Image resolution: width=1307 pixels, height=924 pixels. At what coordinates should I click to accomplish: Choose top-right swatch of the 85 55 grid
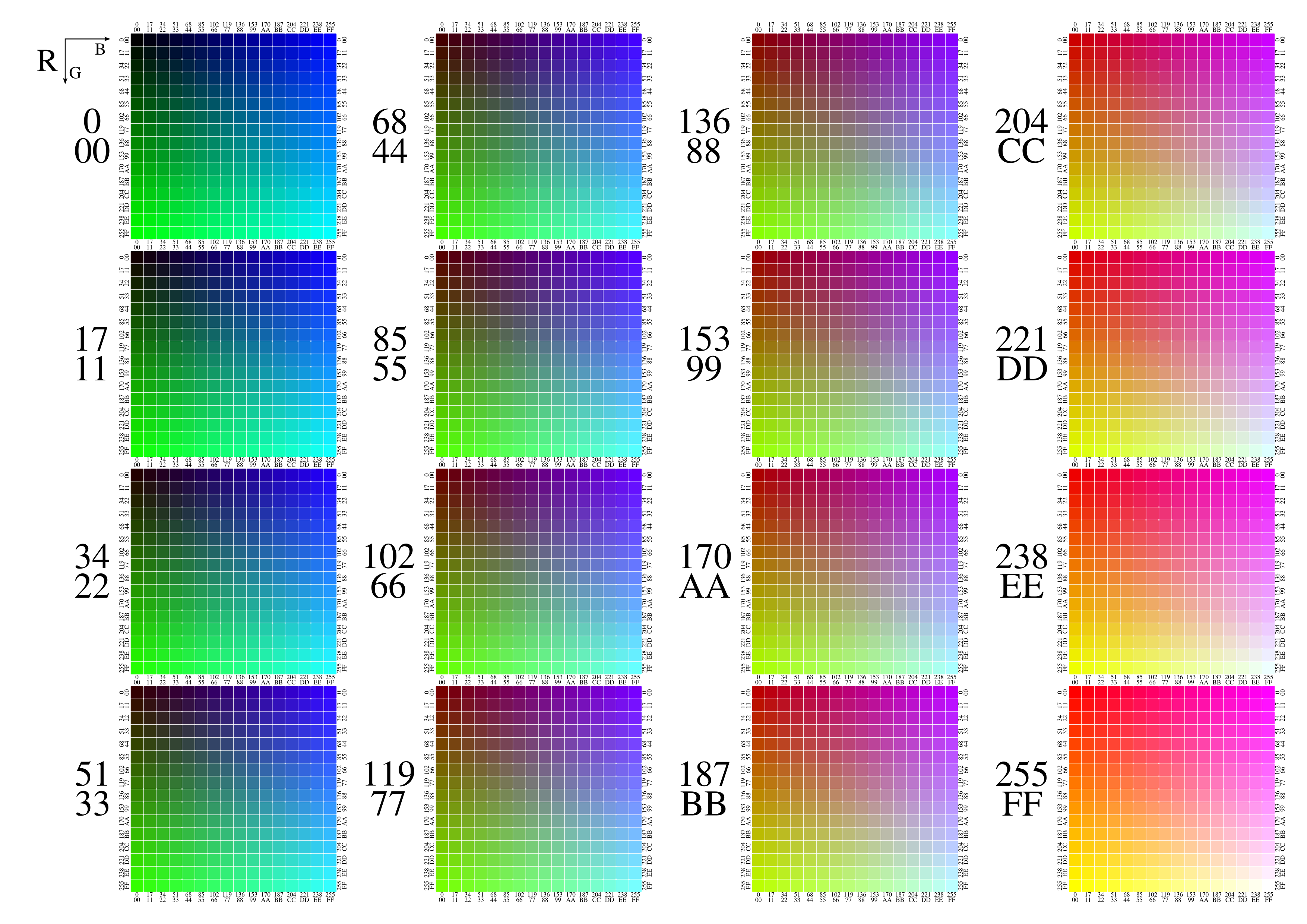pos(635,257)
